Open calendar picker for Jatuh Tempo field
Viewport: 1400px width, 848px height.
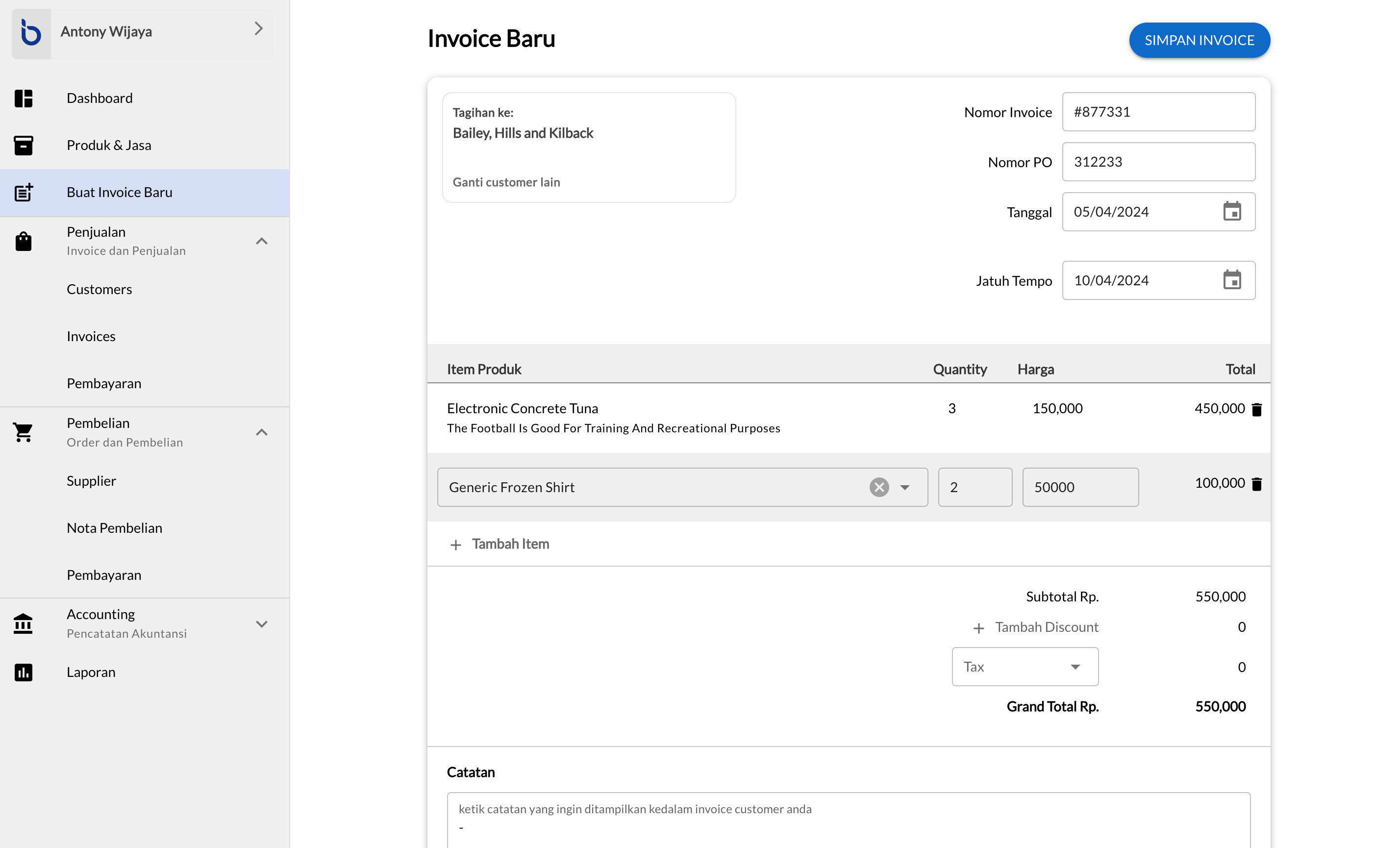[1231, 280]
